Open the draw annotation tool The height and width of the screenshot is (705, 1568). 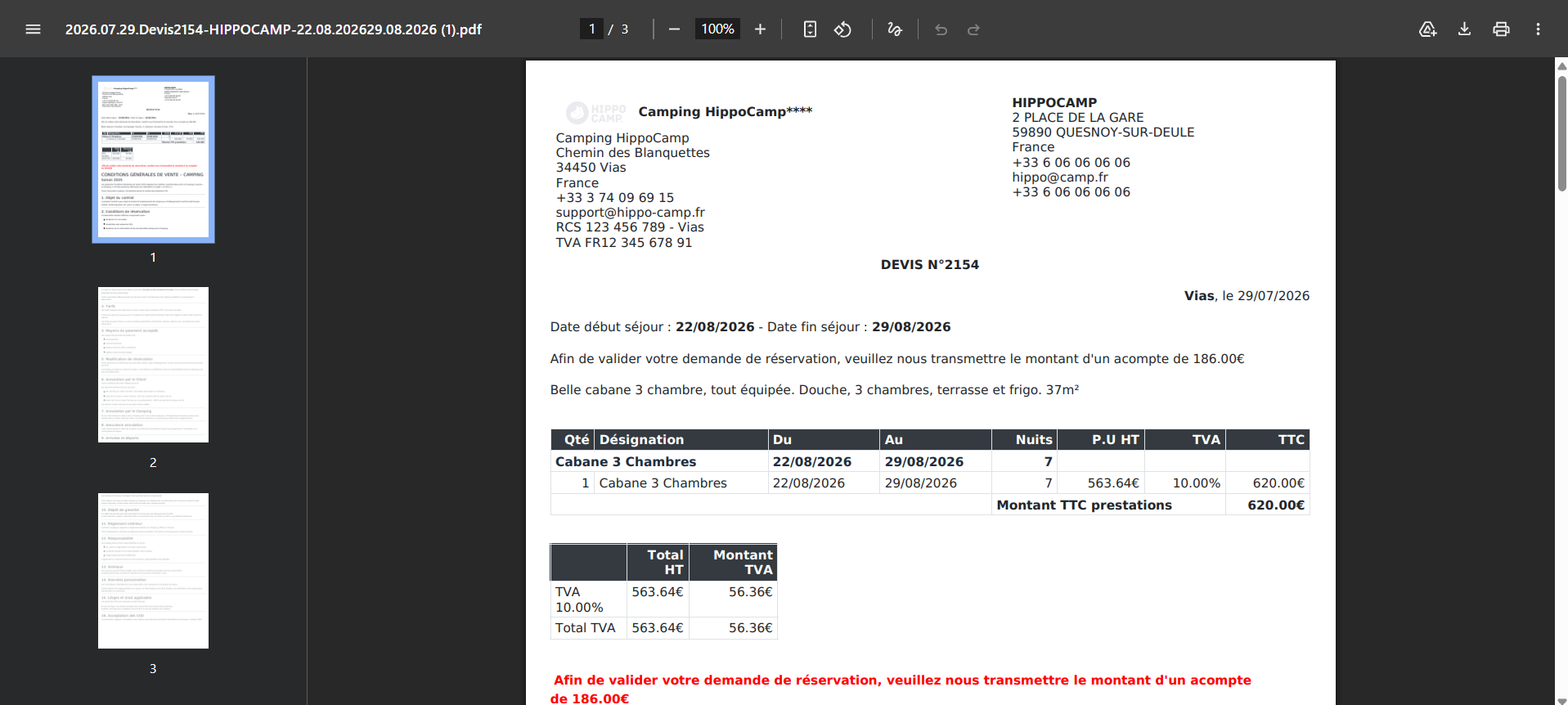click(x=895, y=29)
